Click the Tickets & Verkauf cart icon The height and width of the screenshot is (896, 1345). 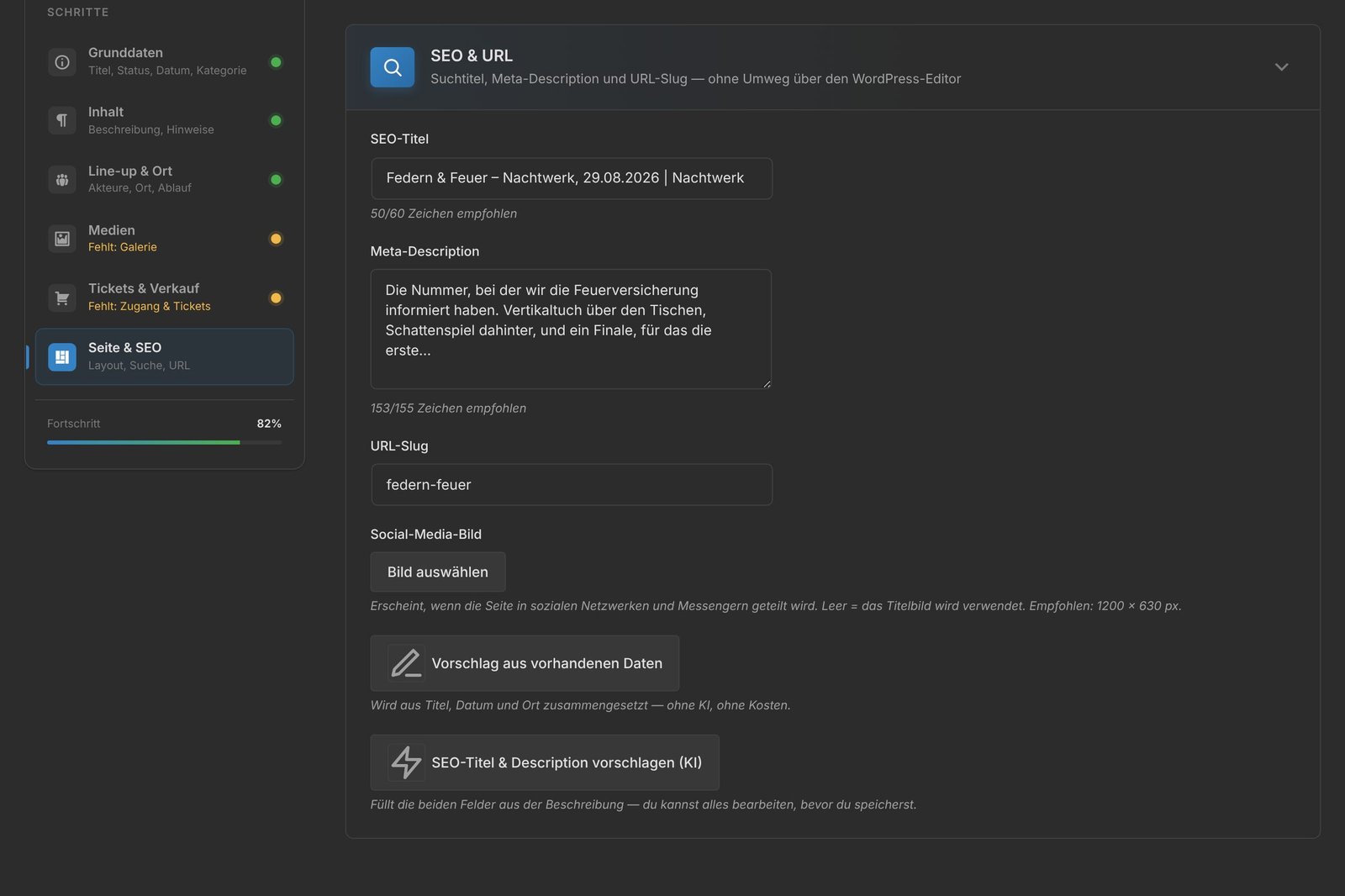(62, 298)
